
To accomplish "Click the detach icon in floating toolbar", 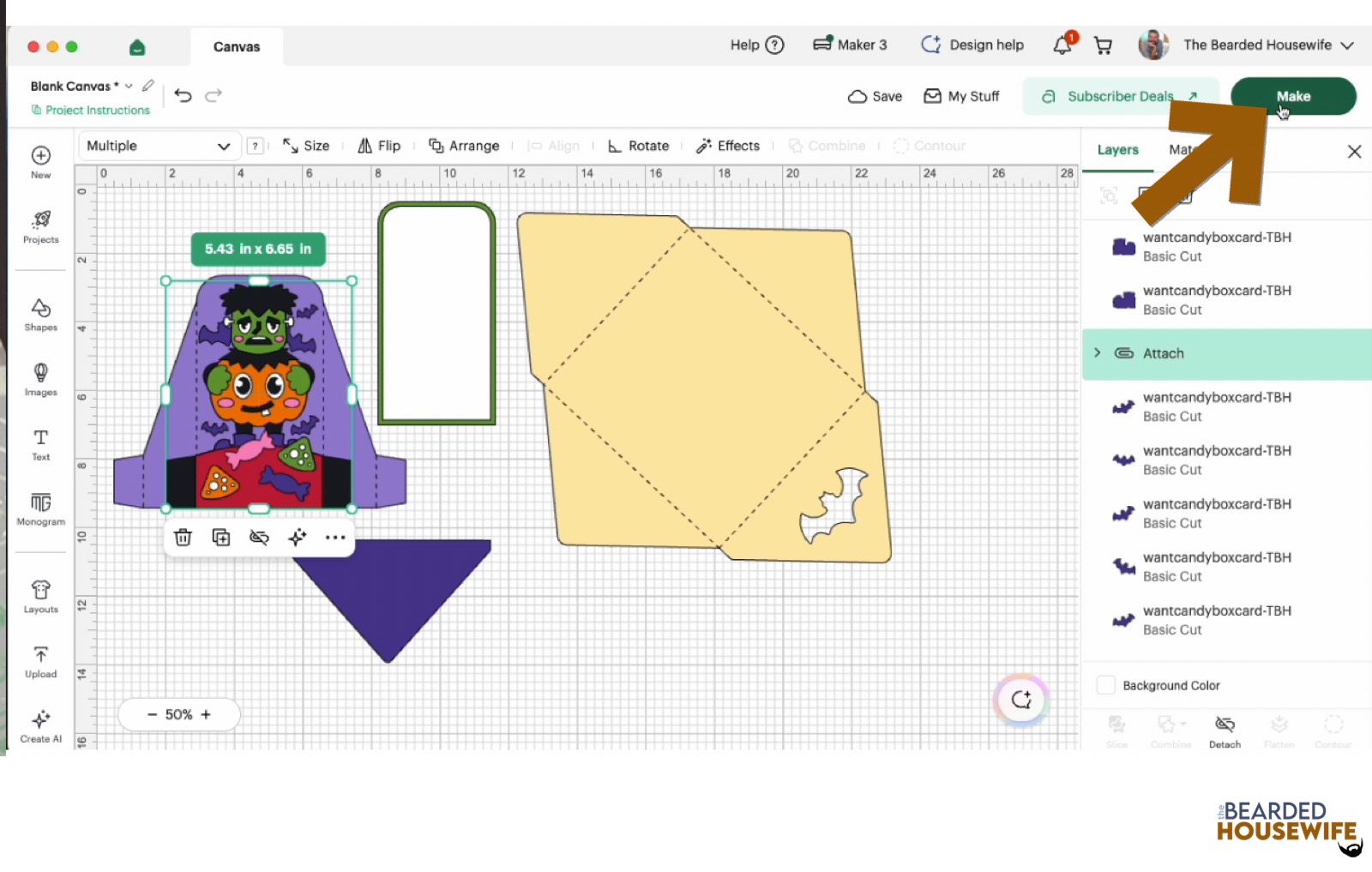I will [259, 538].
